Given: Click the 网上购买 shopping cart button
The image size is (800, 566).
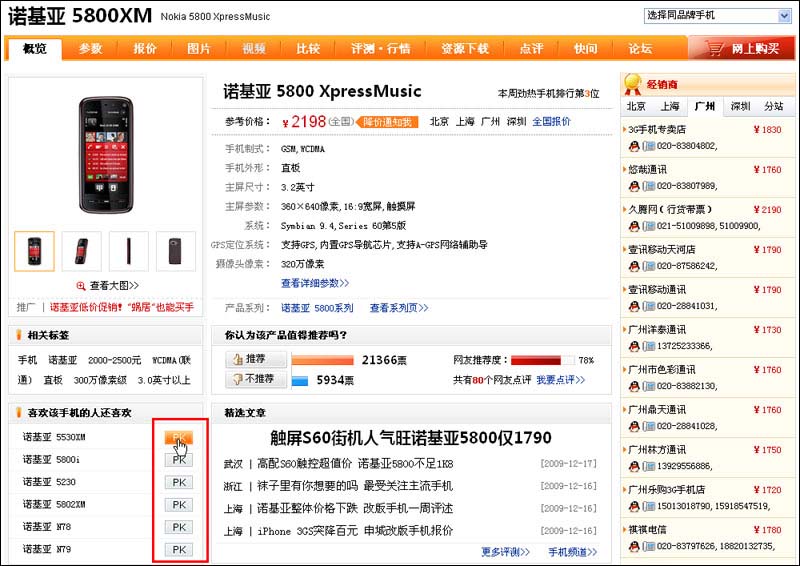Looking at the screenshot, I should 741,48.
